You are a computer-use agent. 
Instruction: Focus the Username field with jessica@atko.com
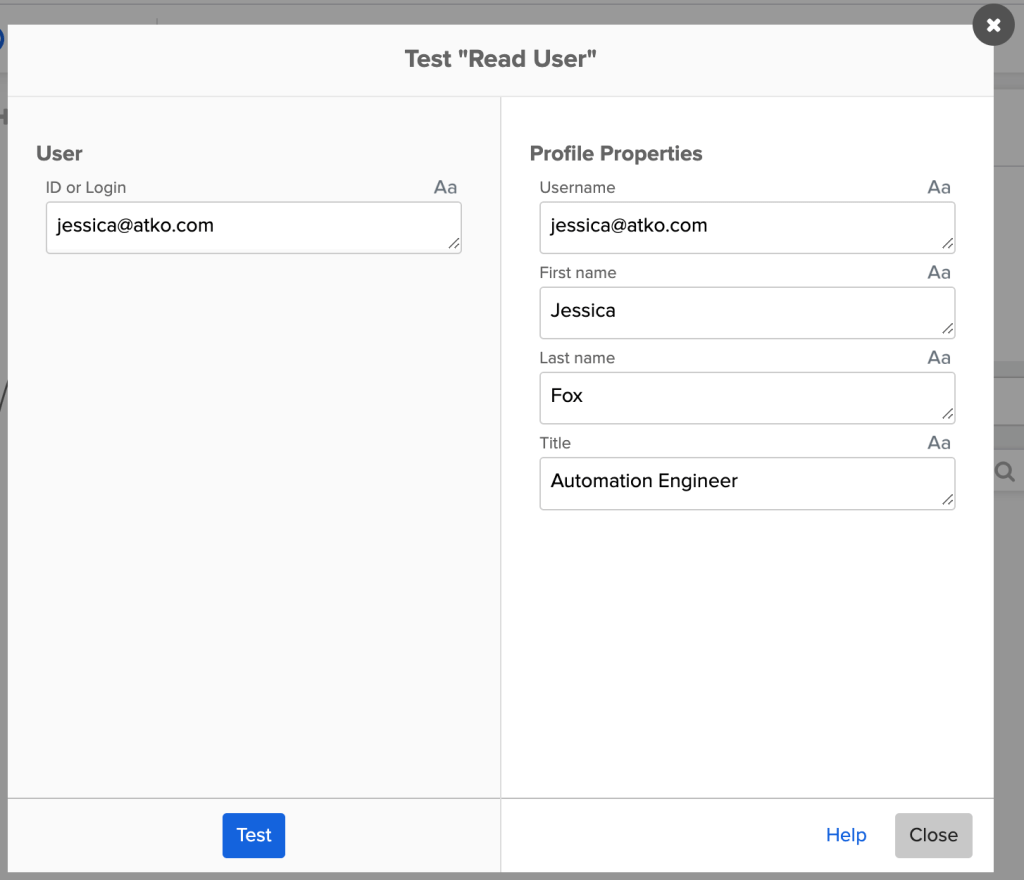[740, 227]
